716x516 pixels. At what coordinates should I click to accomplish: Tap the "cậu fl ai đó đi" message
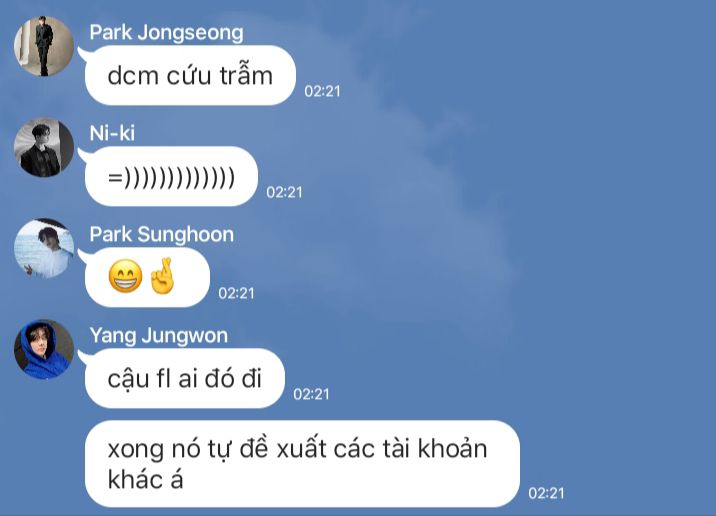click(x=184, y=378)
